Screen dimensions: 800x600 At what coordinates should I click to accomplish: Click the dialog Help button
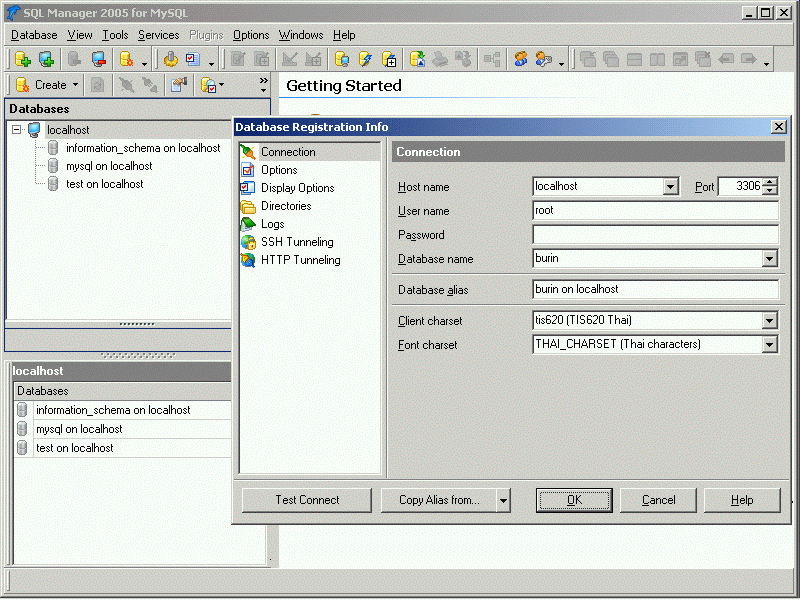click(x=742, y=500)
